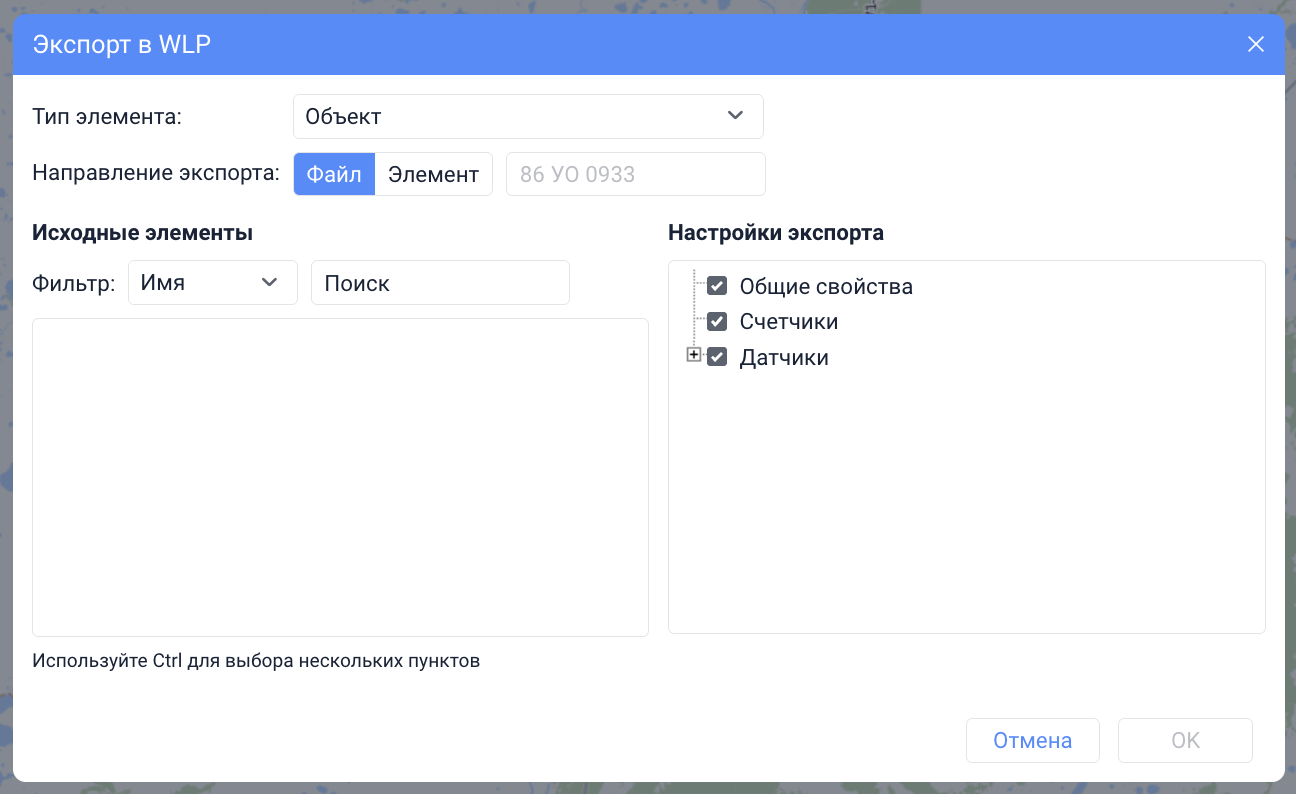Open the Тип элемента dropdown showing Объект
Image resolution: width=1296 pixels, height=794 pixels.
coord(528,116)
